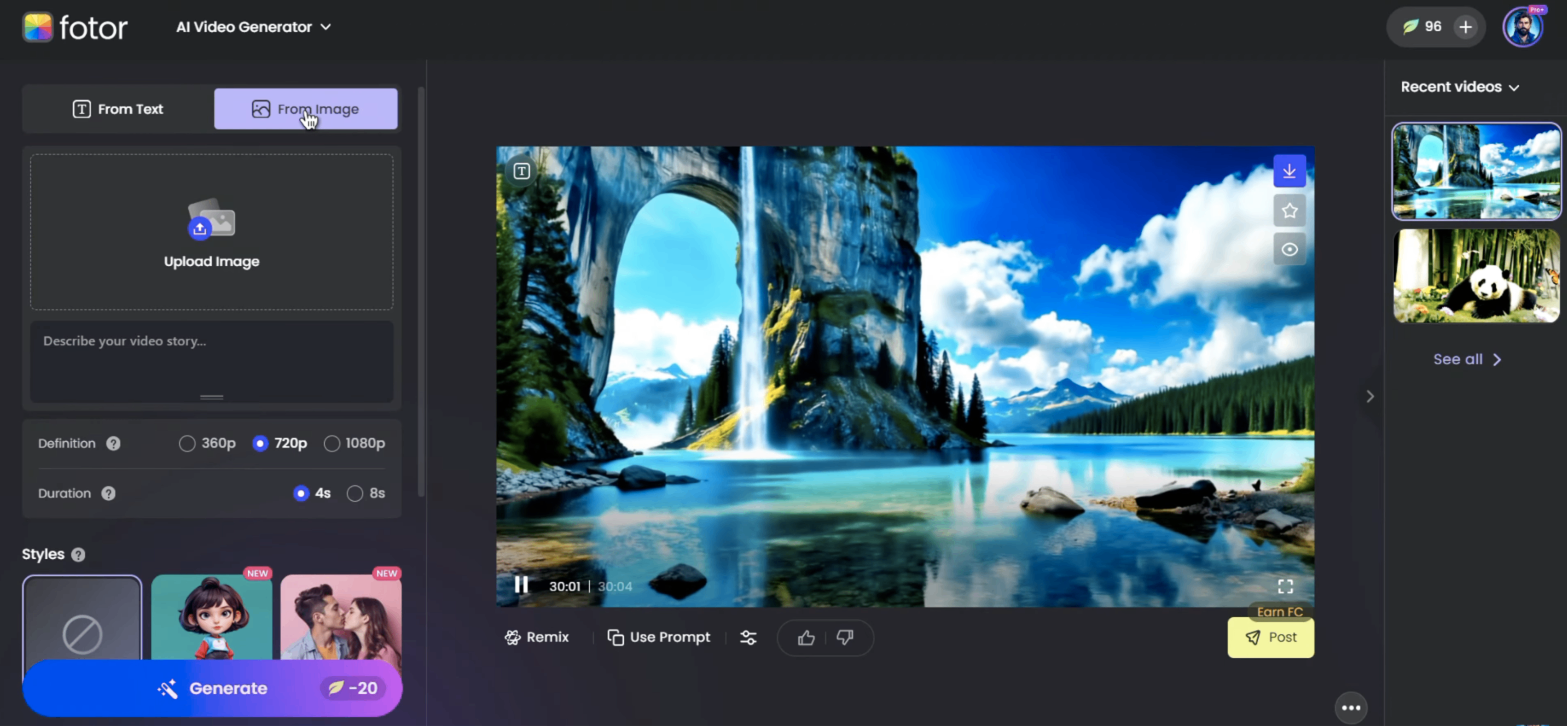The width and height of the screenshot is (1568, 726).
Task: Switch to the From Text tab
Action: 117,109
